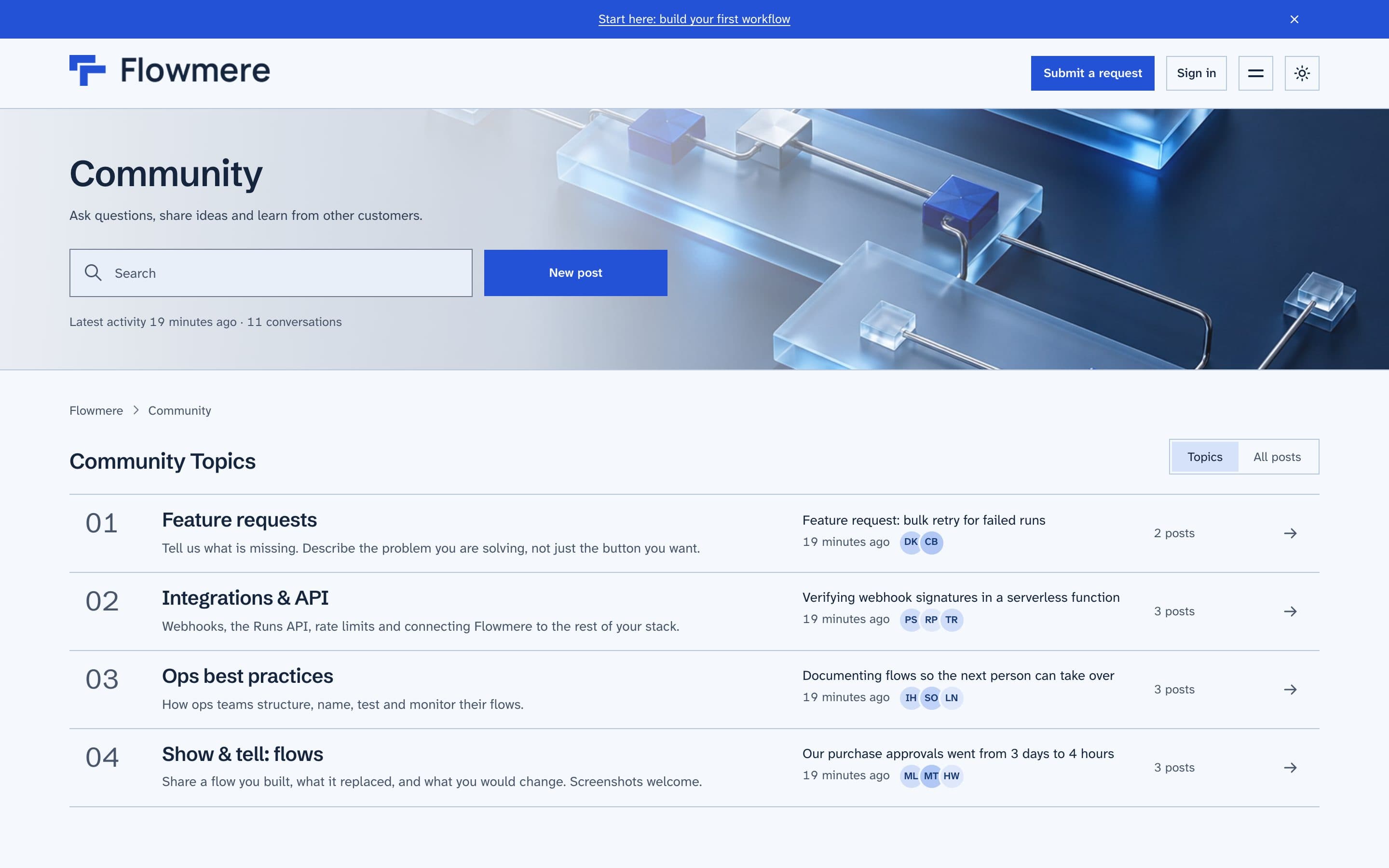Click the arrow icon in Integrations & API row
This screenshot has width=1389, height=868.
coord(1290,611)
